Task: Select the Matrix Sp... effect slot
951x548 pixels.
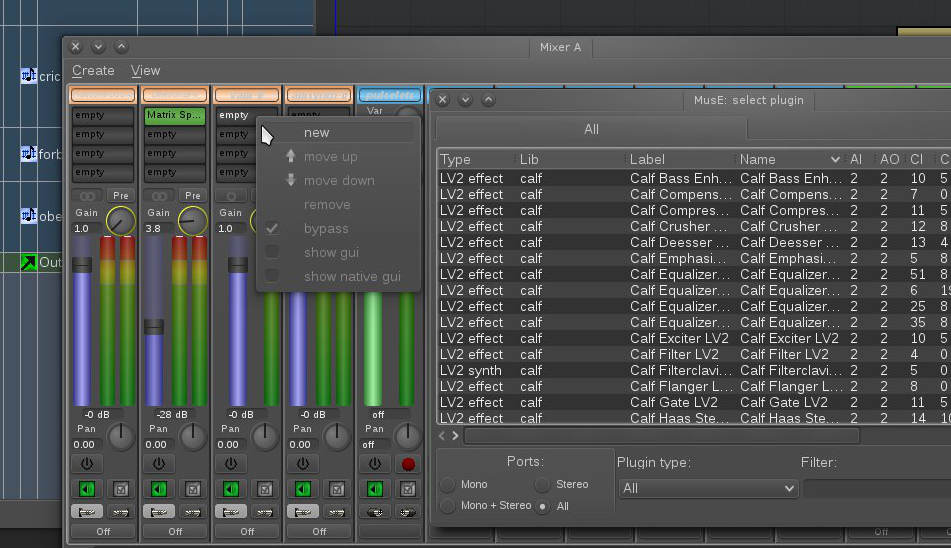Action: pyautogui.click(x=175, y=116)
